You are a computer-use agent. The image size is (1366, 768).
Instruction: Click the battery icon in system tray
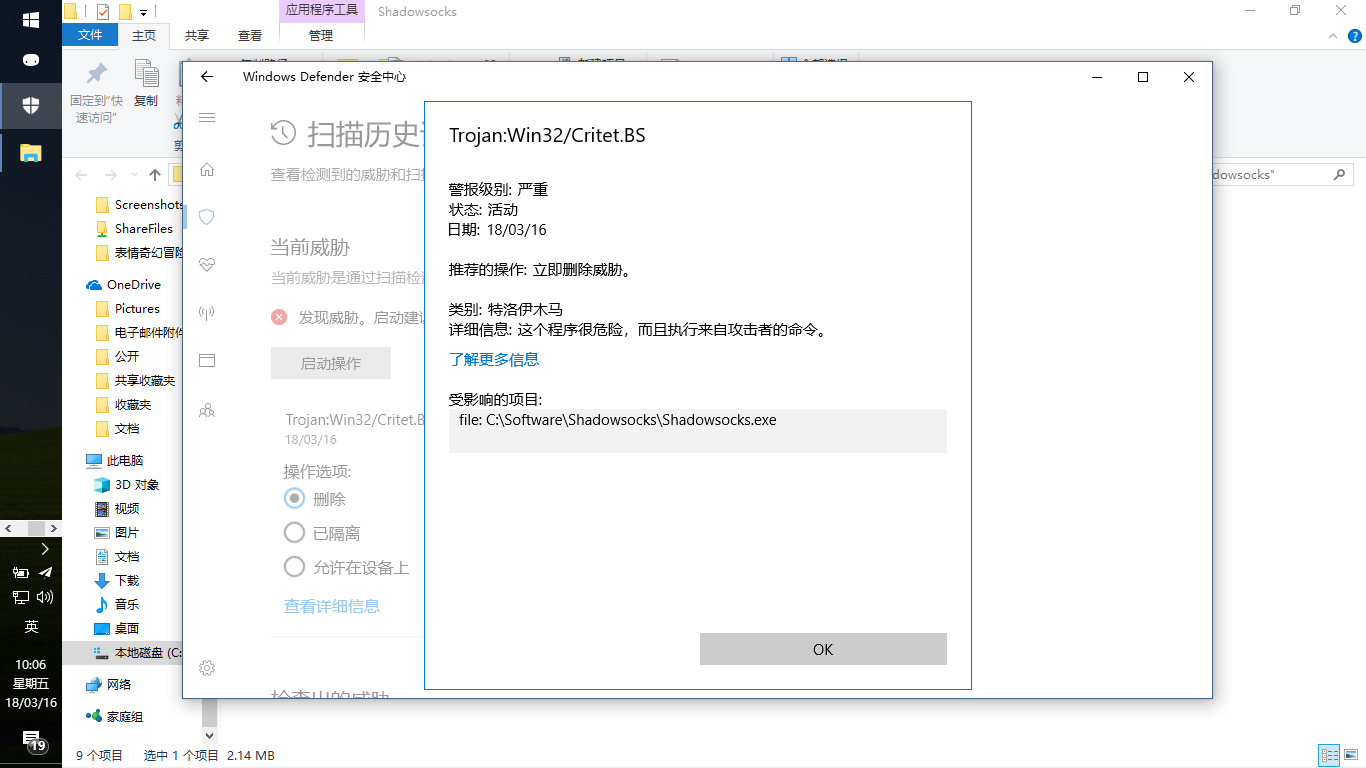point(20,573)
